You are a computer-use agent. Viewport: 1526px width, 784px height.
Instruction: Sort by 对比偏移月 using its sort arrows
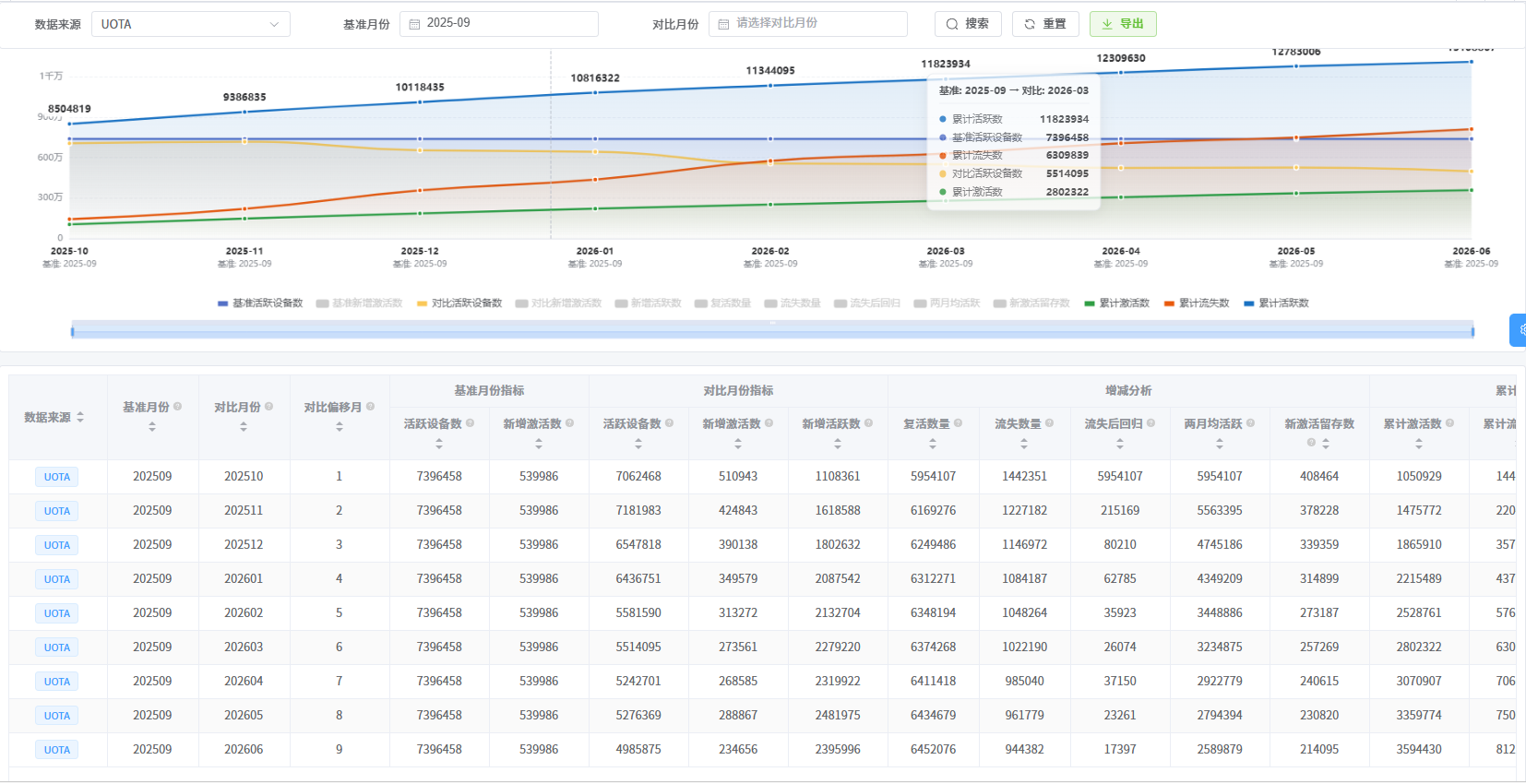(x=340, y=426)
